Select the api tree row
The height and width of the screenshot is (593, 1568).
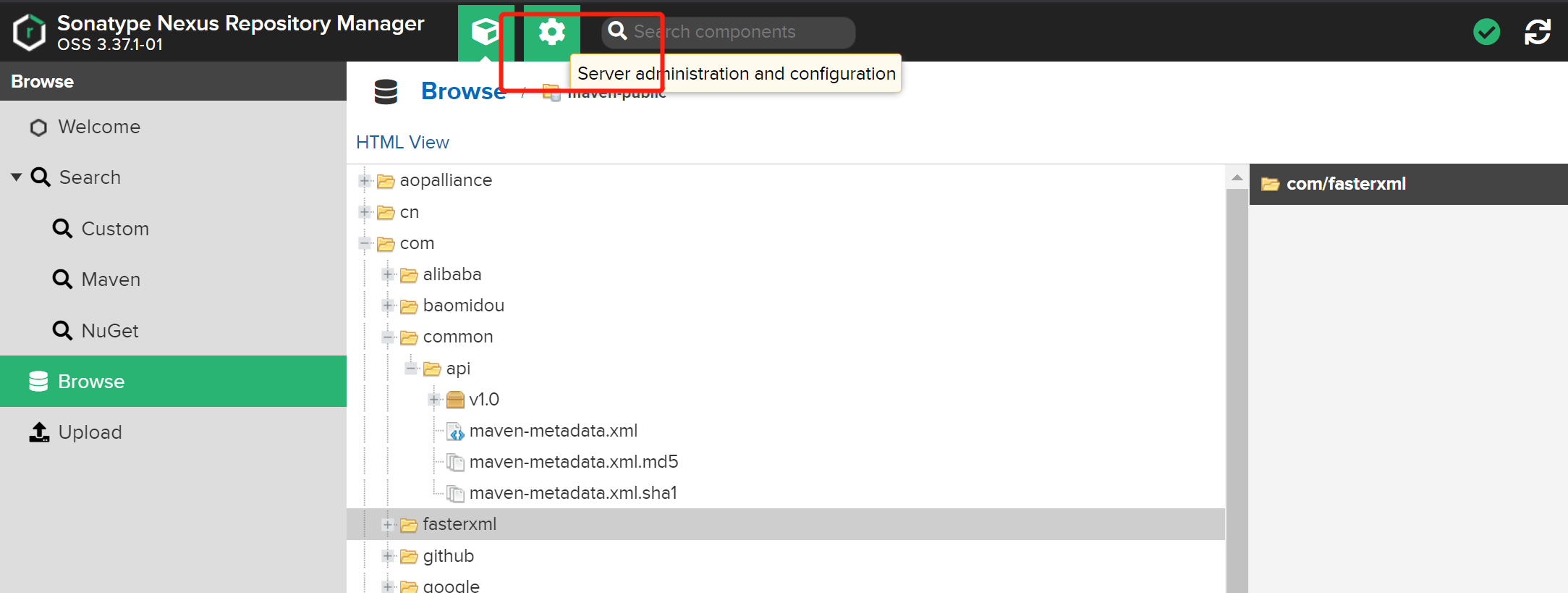(786, 369)
